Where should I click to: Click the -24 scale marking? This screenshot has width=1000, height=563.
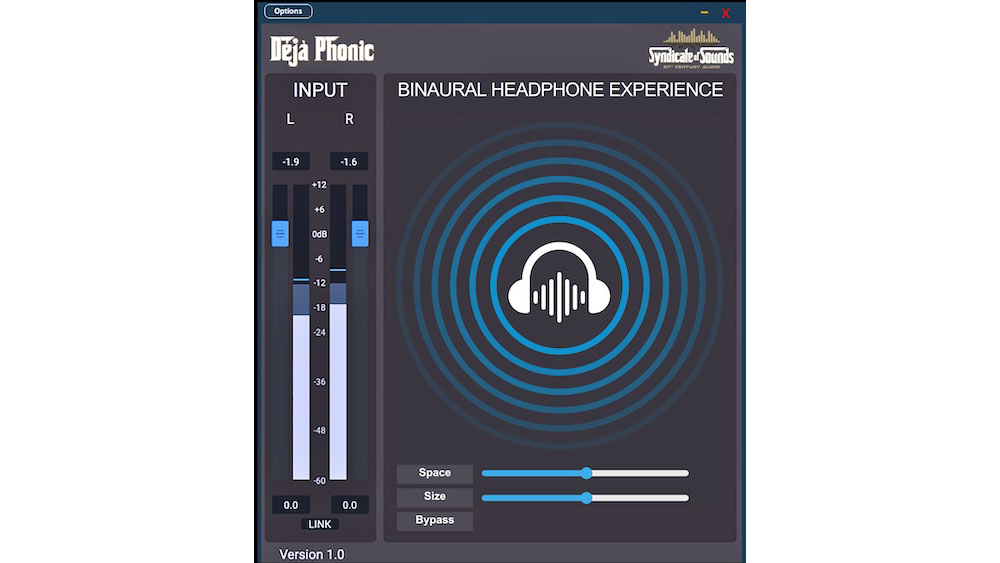pyautogui.click(x=320, y=332)
